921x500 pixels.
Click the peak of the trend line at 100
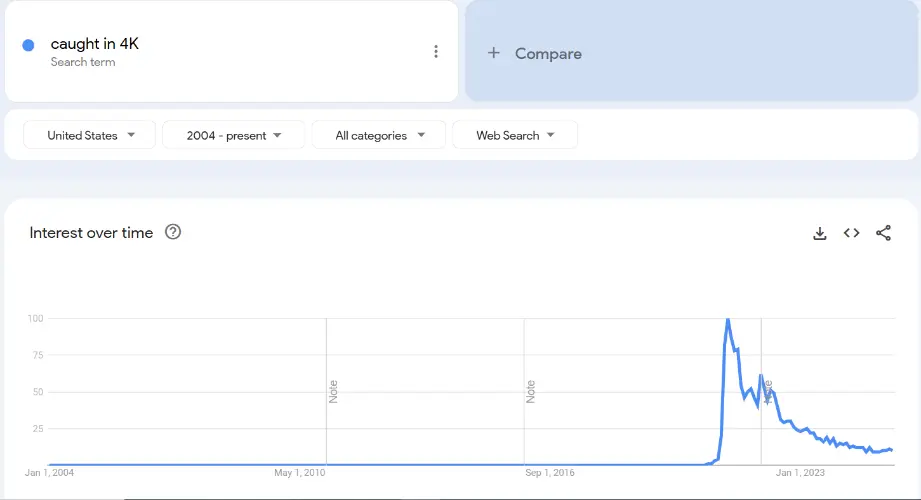pyautogui.click(x=727, y=319)
